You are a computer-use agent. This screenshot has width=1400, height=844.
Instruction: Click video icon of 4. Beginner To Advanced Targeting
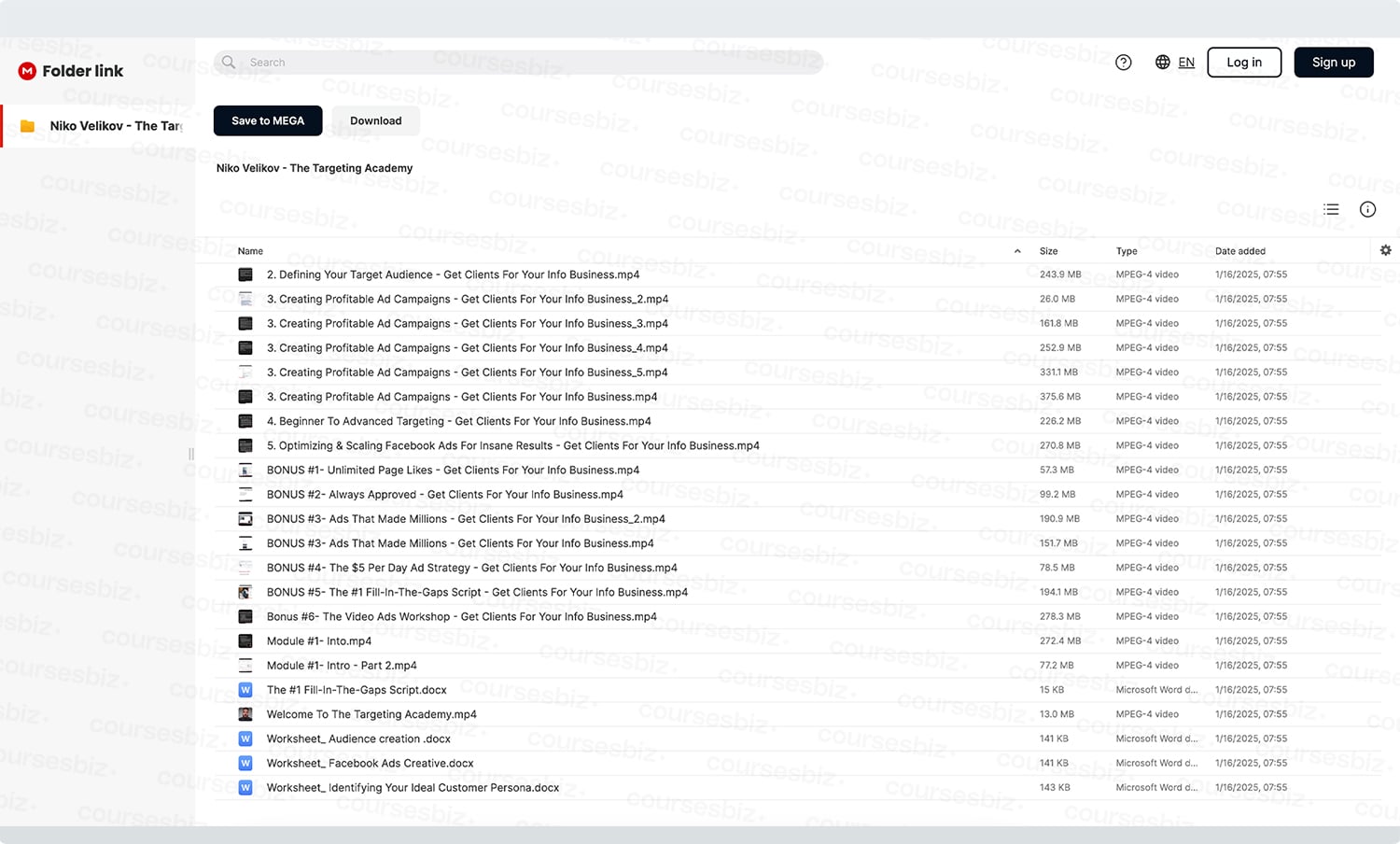pos(245,421)
